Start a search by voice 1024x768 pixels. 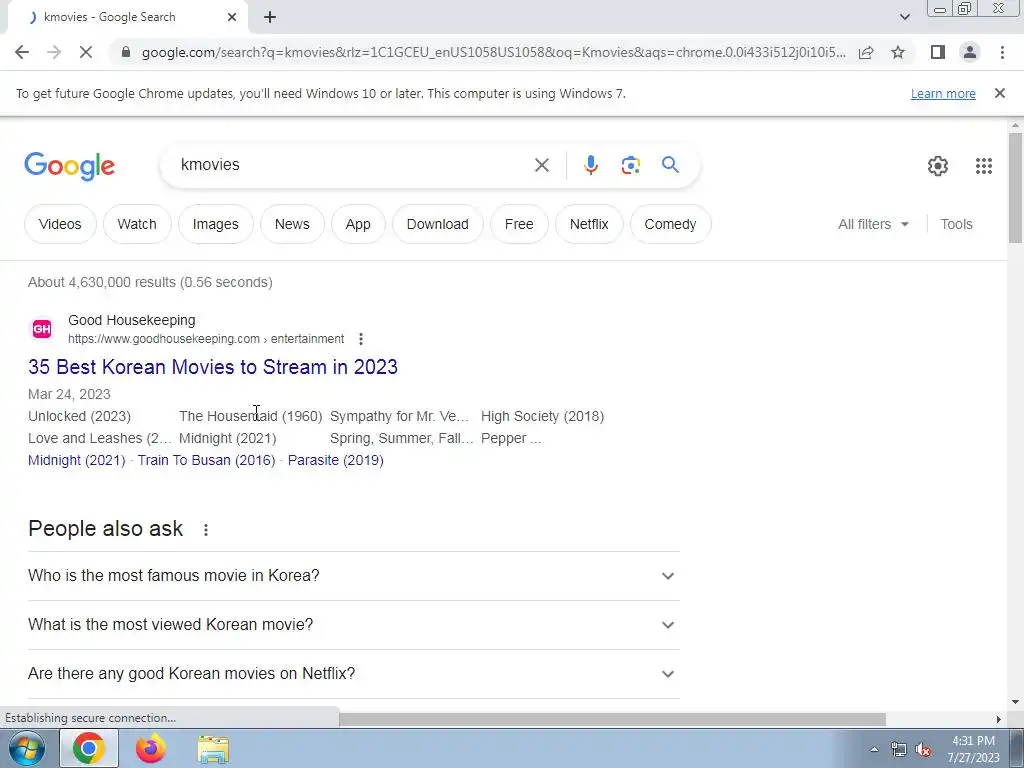(590, 165)
